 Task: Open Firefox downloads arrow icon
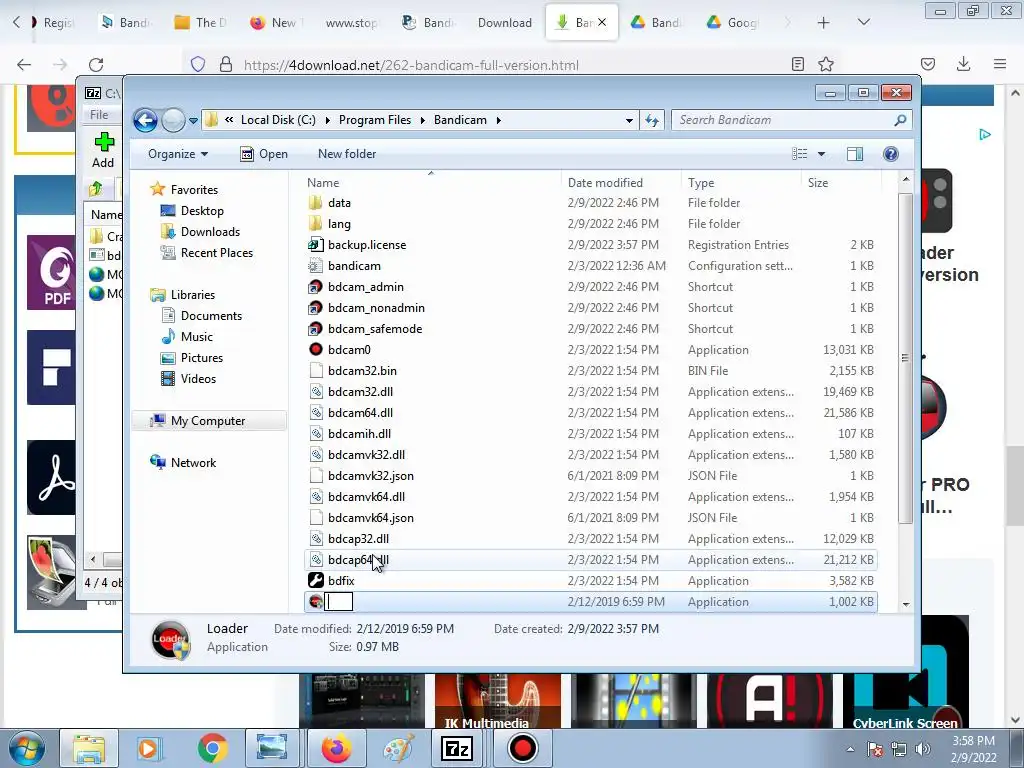coord(963,64)
